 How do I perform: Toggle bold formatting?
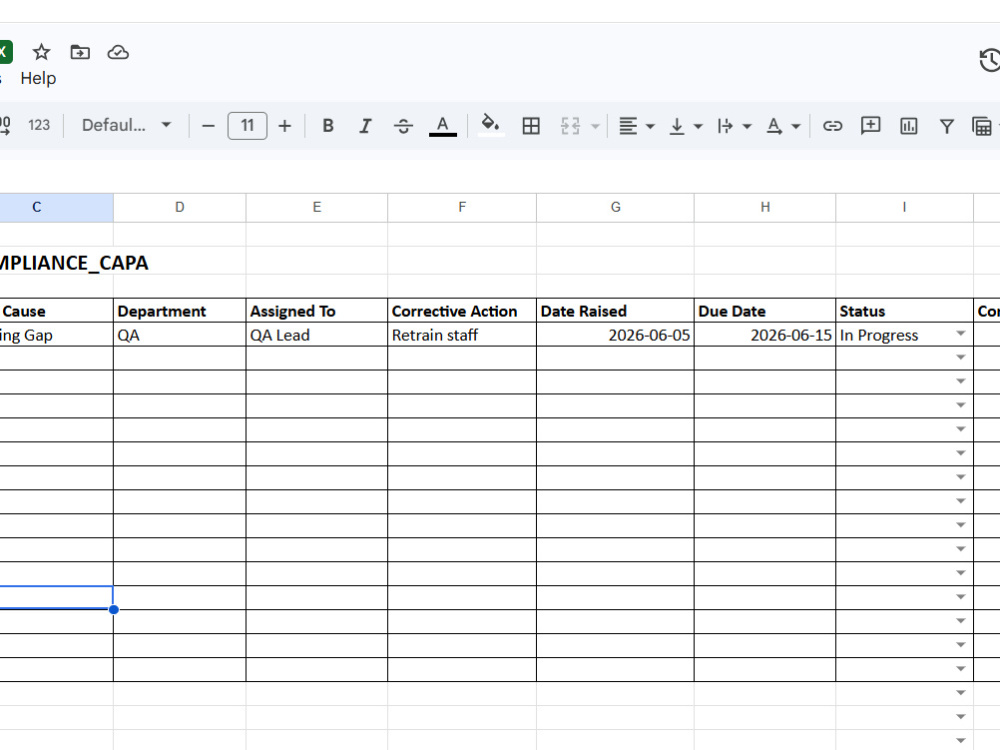[328, 126]
